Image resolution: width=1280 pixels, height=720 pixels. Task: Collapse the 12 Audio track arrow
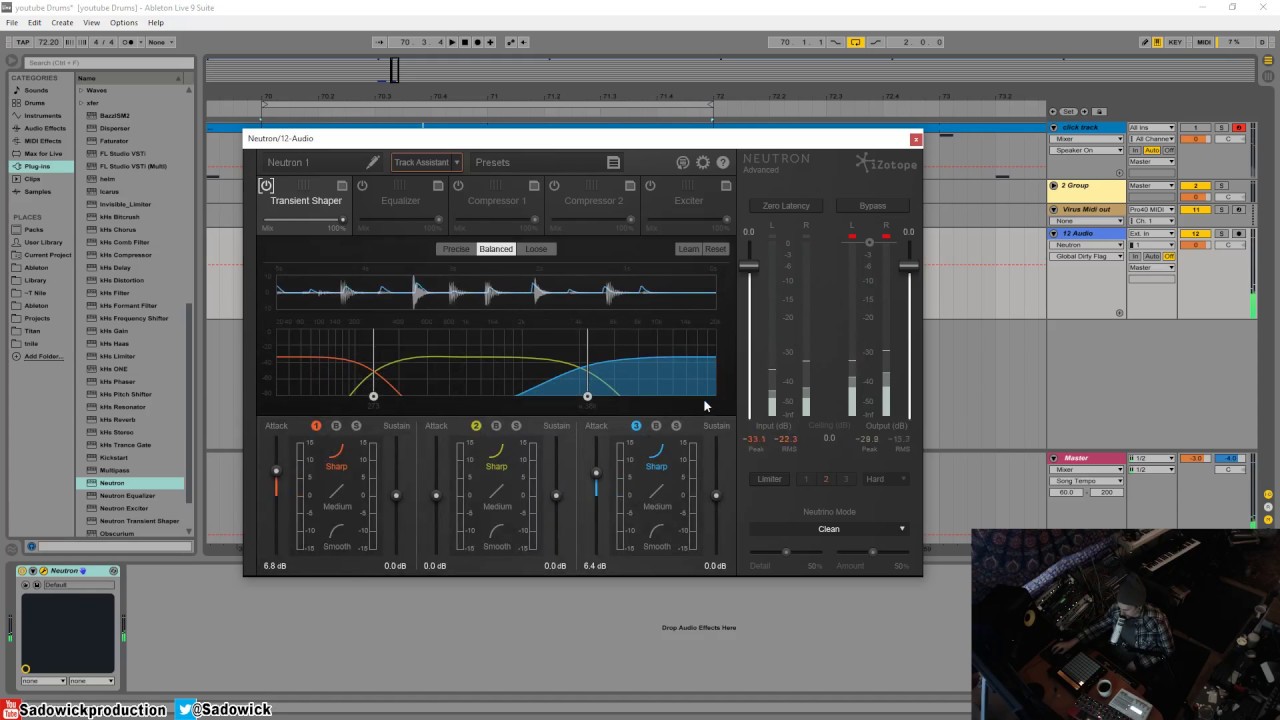(x=1053, y=233)
